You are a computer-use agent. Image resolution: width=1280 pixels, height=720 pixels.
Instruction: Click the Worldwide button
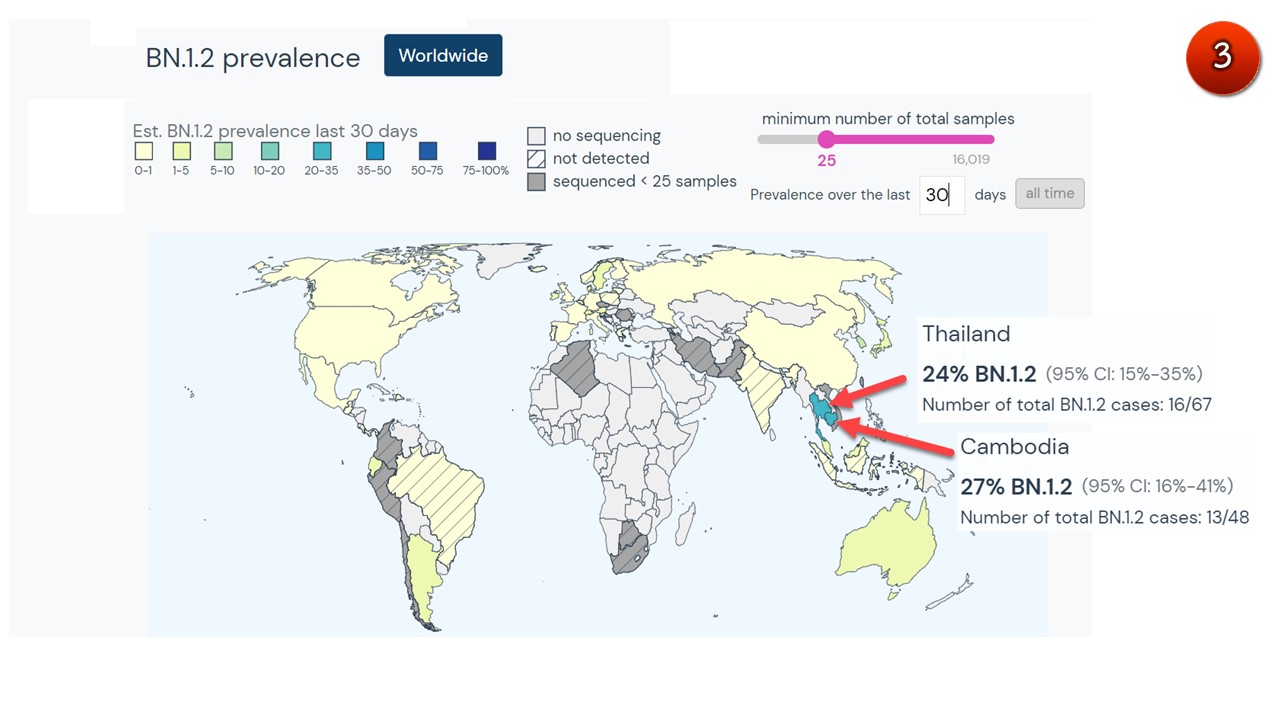point(443,56)
